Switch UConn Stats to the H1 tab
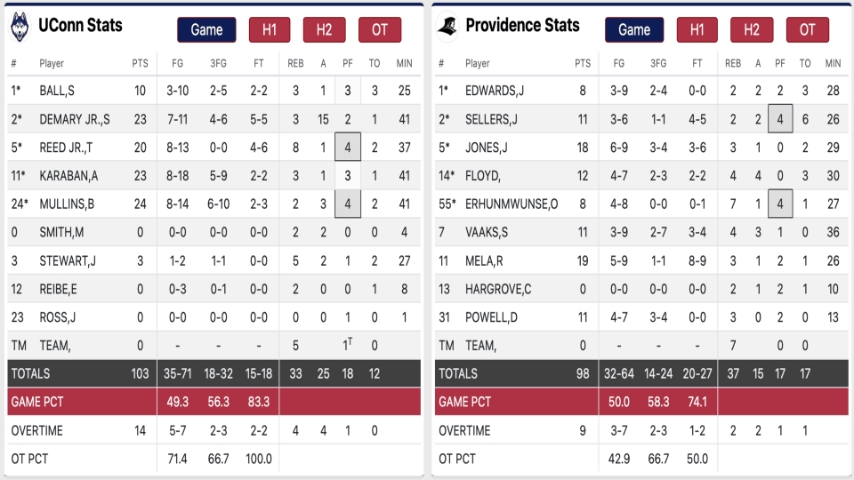 pos(270,30)
